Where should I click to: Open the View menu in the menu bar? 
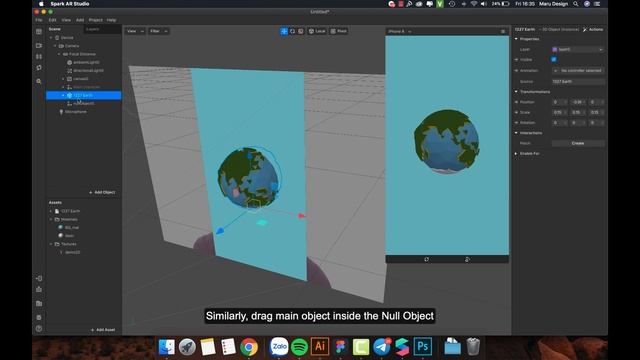tap(66, 20)
